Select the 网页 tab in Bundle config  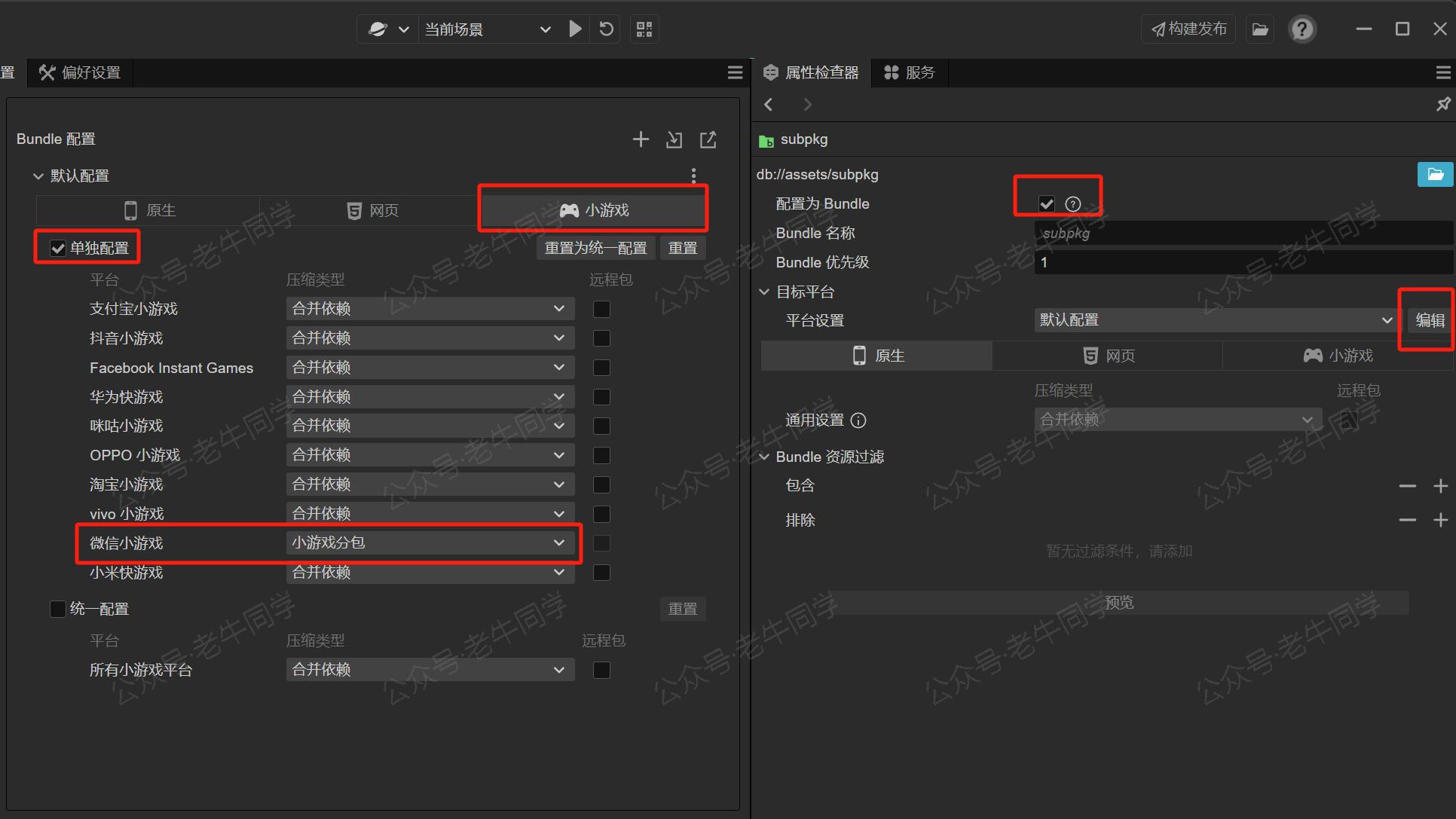[x=372, y=210]
